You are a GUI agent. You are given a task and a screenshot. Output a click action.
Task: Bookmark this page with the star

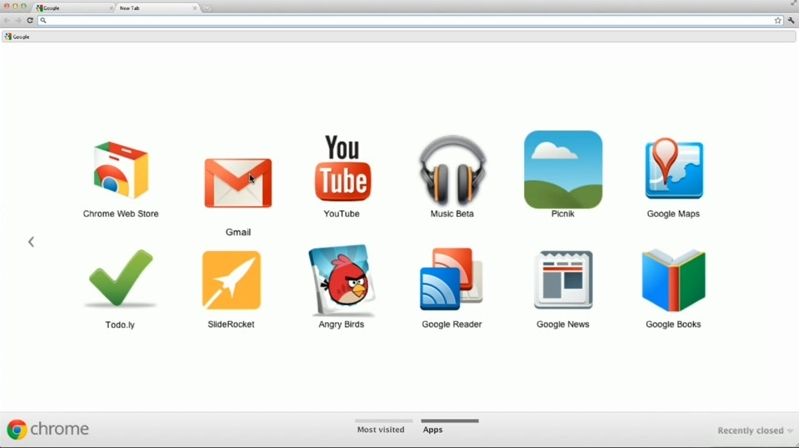pyautogui.click(x=778, y=20)
